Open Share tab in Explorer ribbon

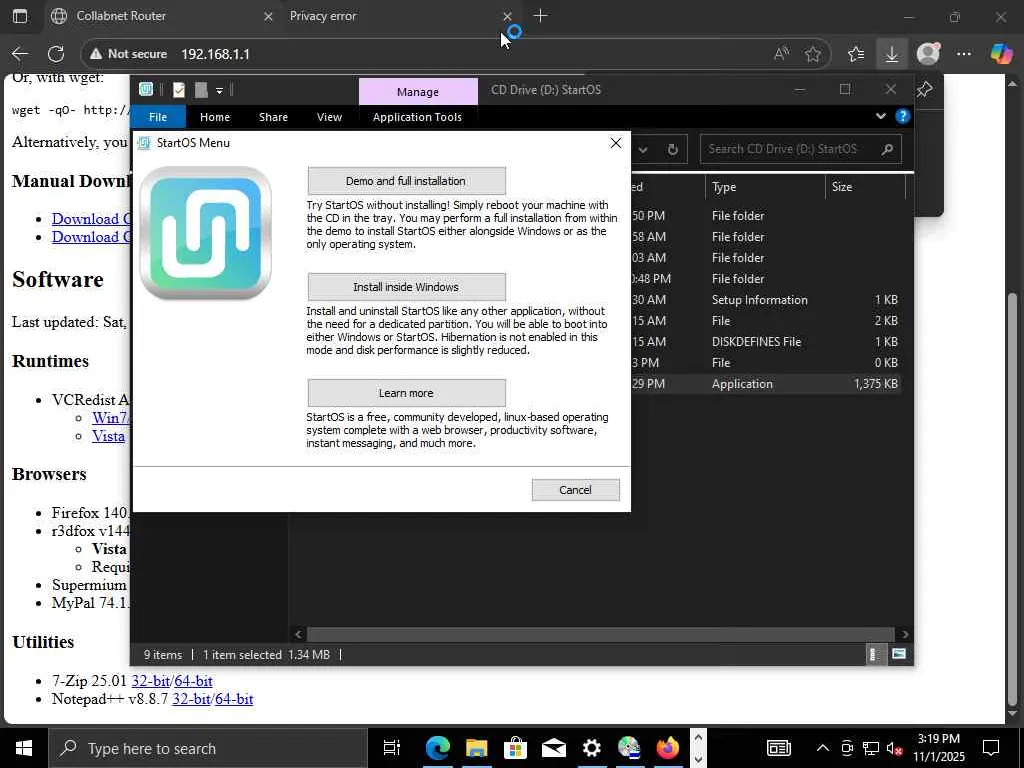pyautogui.click(x=273, y=117)
